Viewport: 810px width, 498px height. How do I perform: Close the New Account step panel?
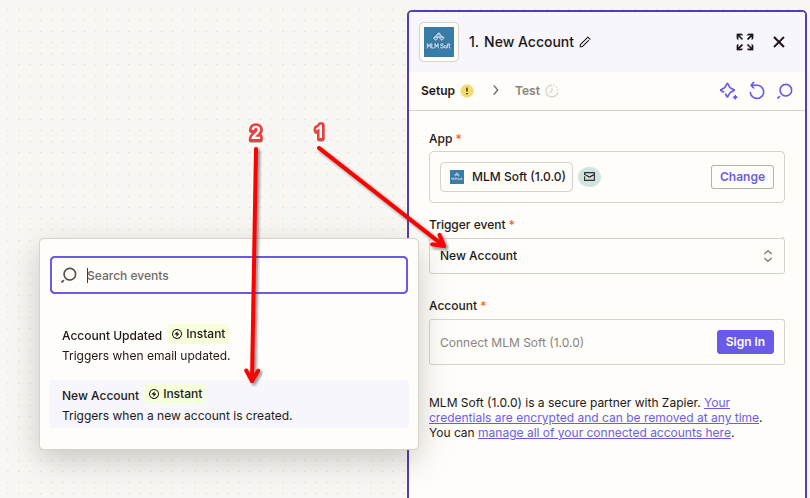tap(779, 42)
